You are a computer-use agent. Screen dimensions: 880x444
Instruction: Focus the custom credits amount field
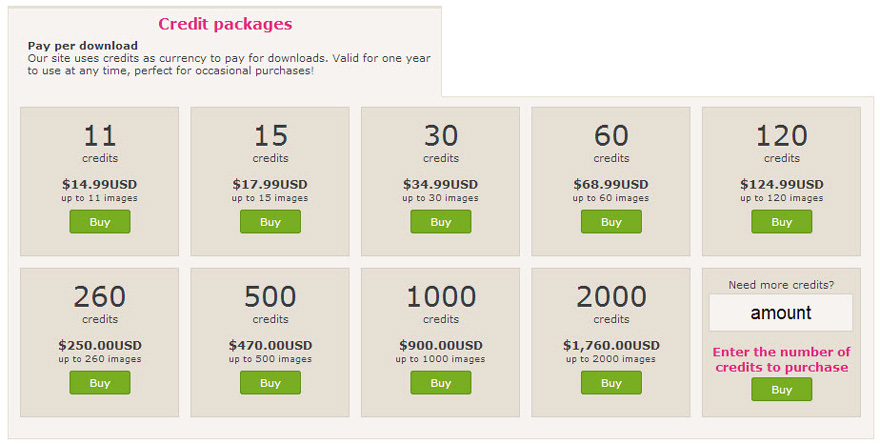(x=781, y=313)
